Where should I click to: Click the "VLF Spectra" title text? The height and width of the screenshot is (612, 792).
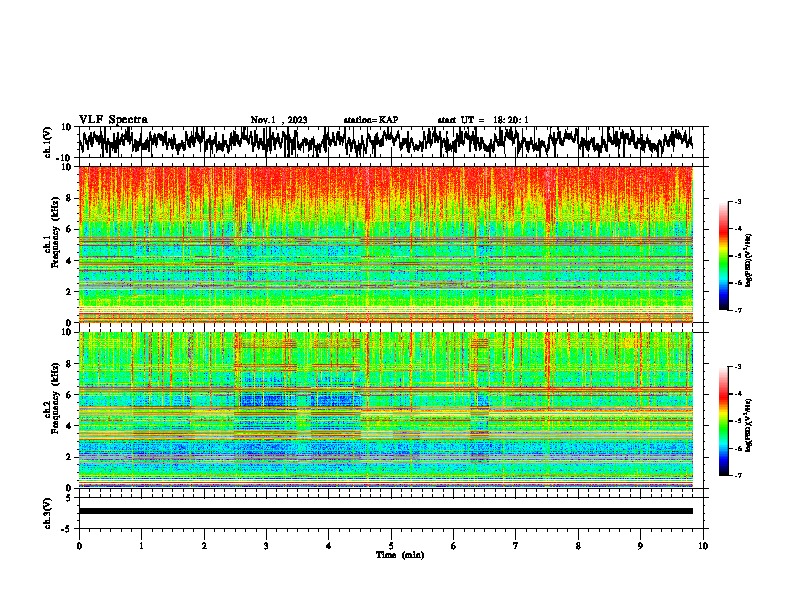tap(113, 119)
